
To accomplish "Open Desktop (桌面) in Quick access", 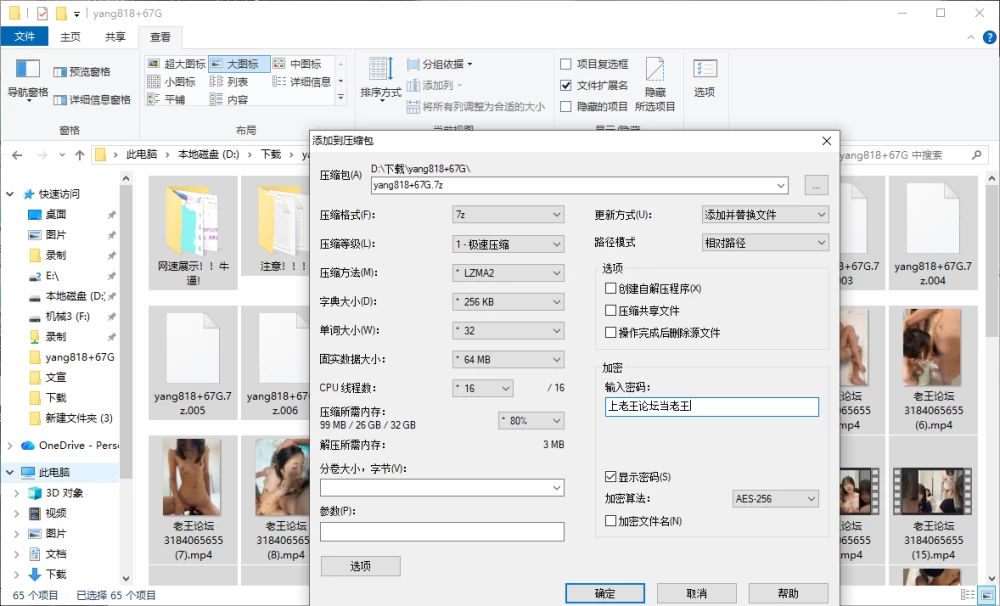I will (x=55, y=214).
